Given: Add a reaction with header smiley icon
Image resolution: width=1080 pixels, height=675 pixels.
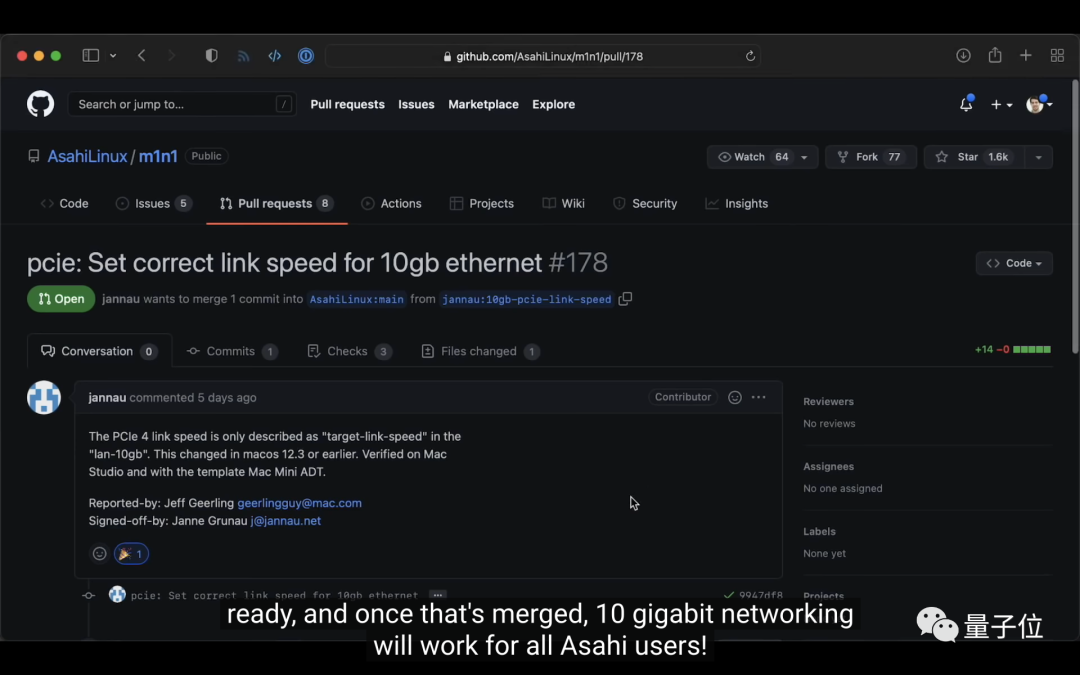Looking at the screenshot, I should pos(735,397).
